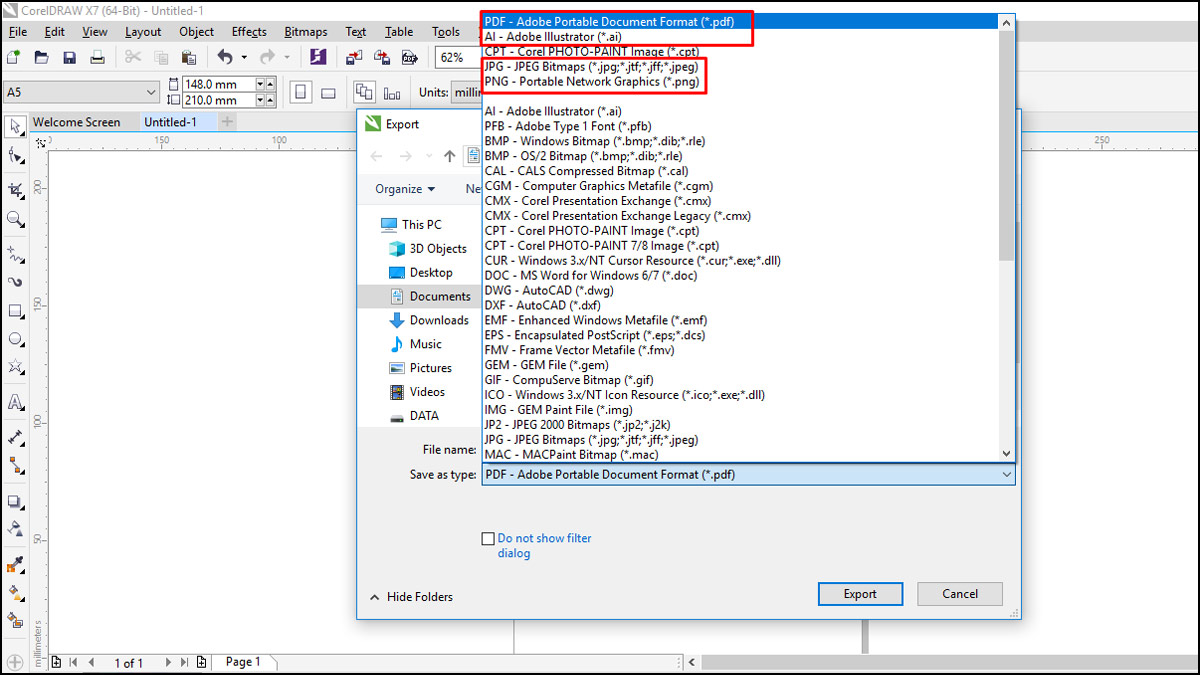Open the A5 page size dropdown
1200x675 pixels.
pyautogui.click(x=81, y=92)
